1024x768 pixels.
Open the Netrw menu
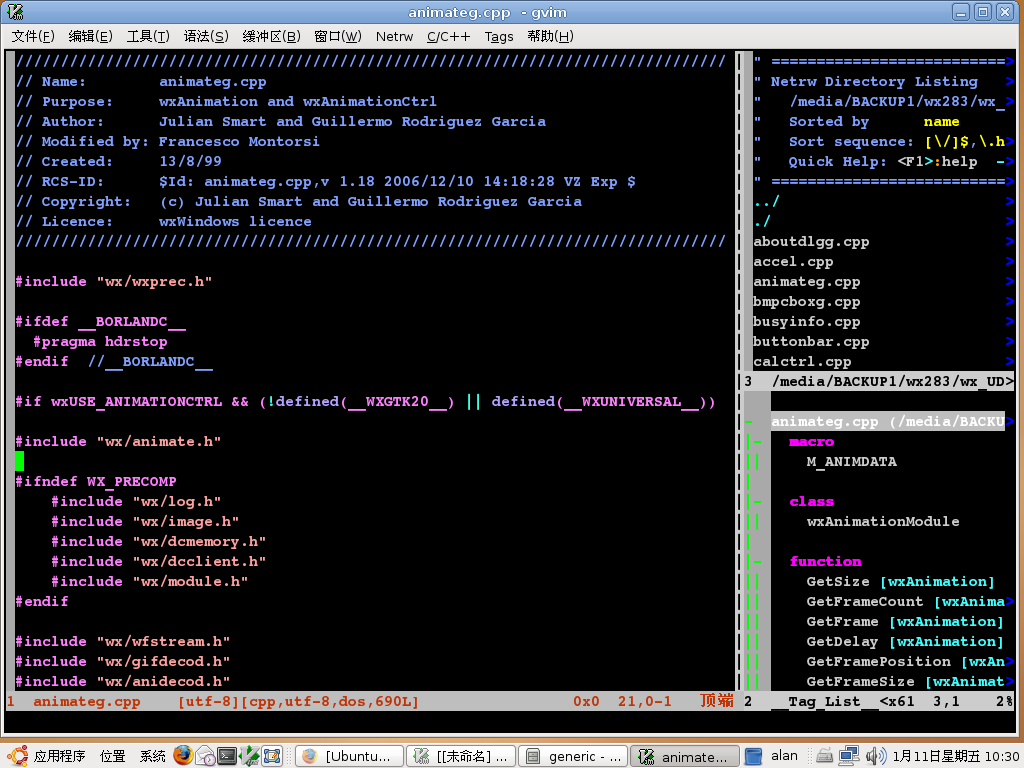(x=394, y=36)
